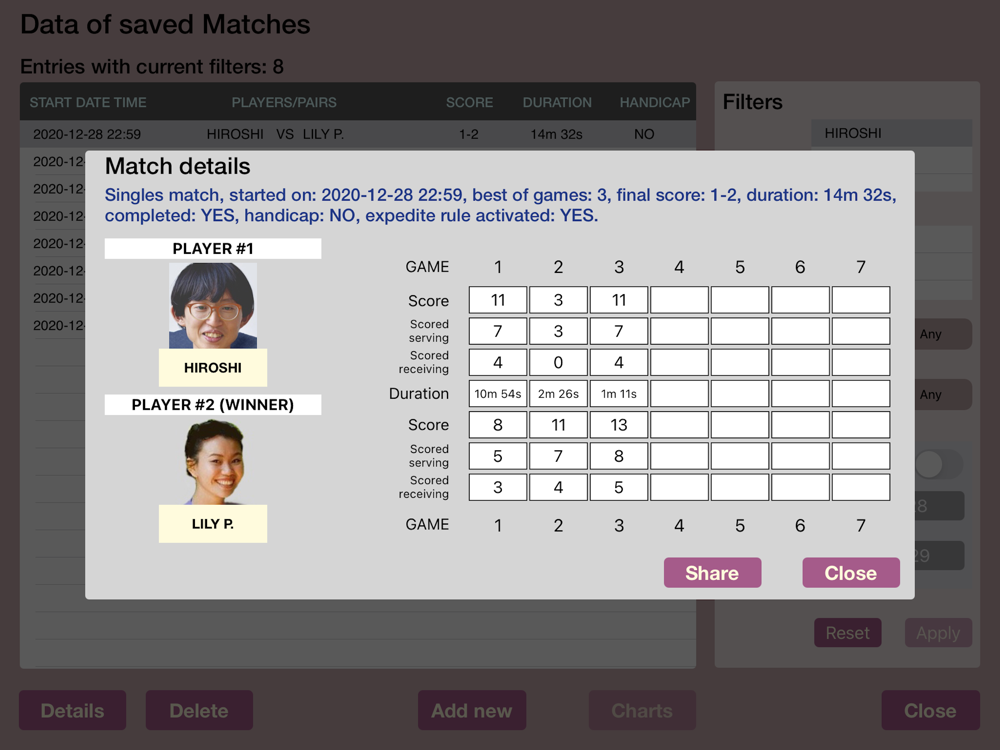
Task: Click Add new in the background window
Action: click(472, 710)
